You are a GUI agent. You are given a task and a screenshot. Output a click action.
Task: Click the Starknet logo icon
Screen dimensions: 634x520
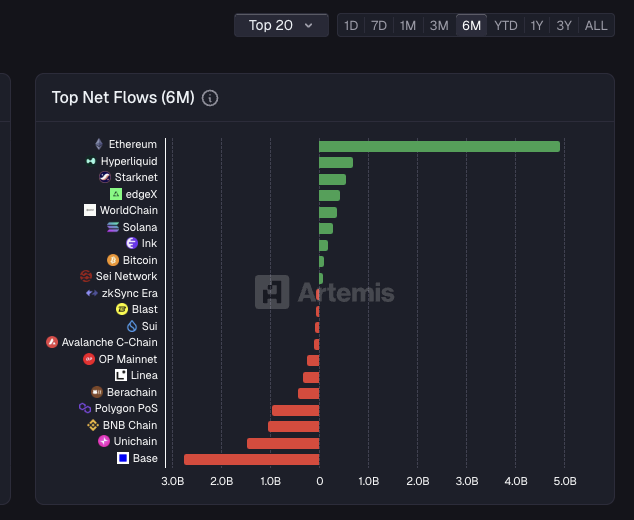coord(105,177)
